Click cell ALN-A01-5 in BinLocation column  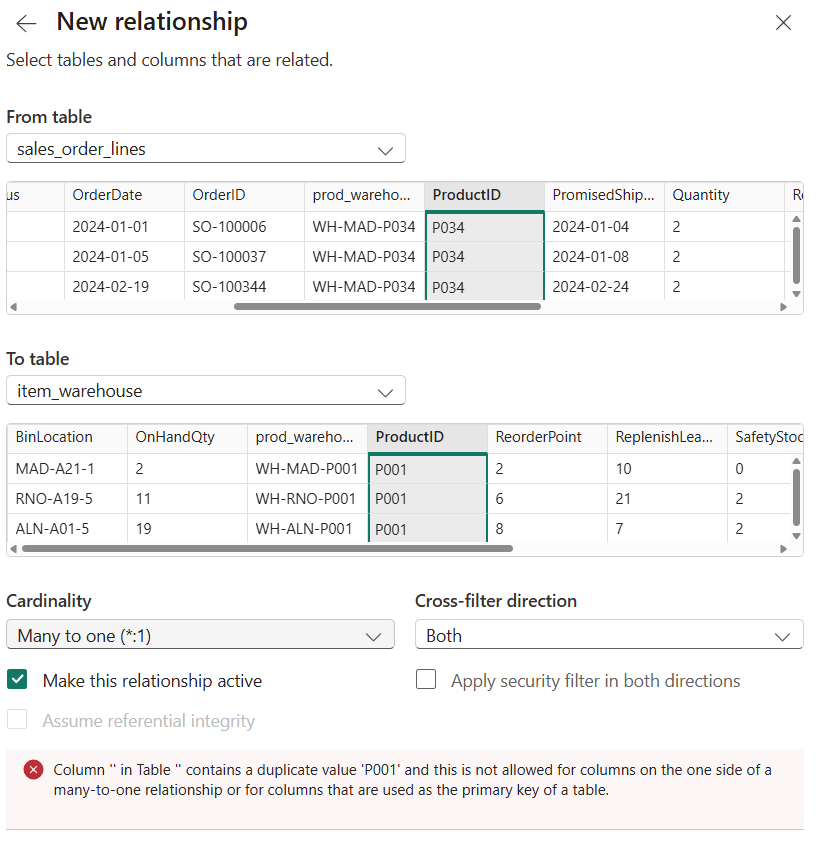coord(67,528)
